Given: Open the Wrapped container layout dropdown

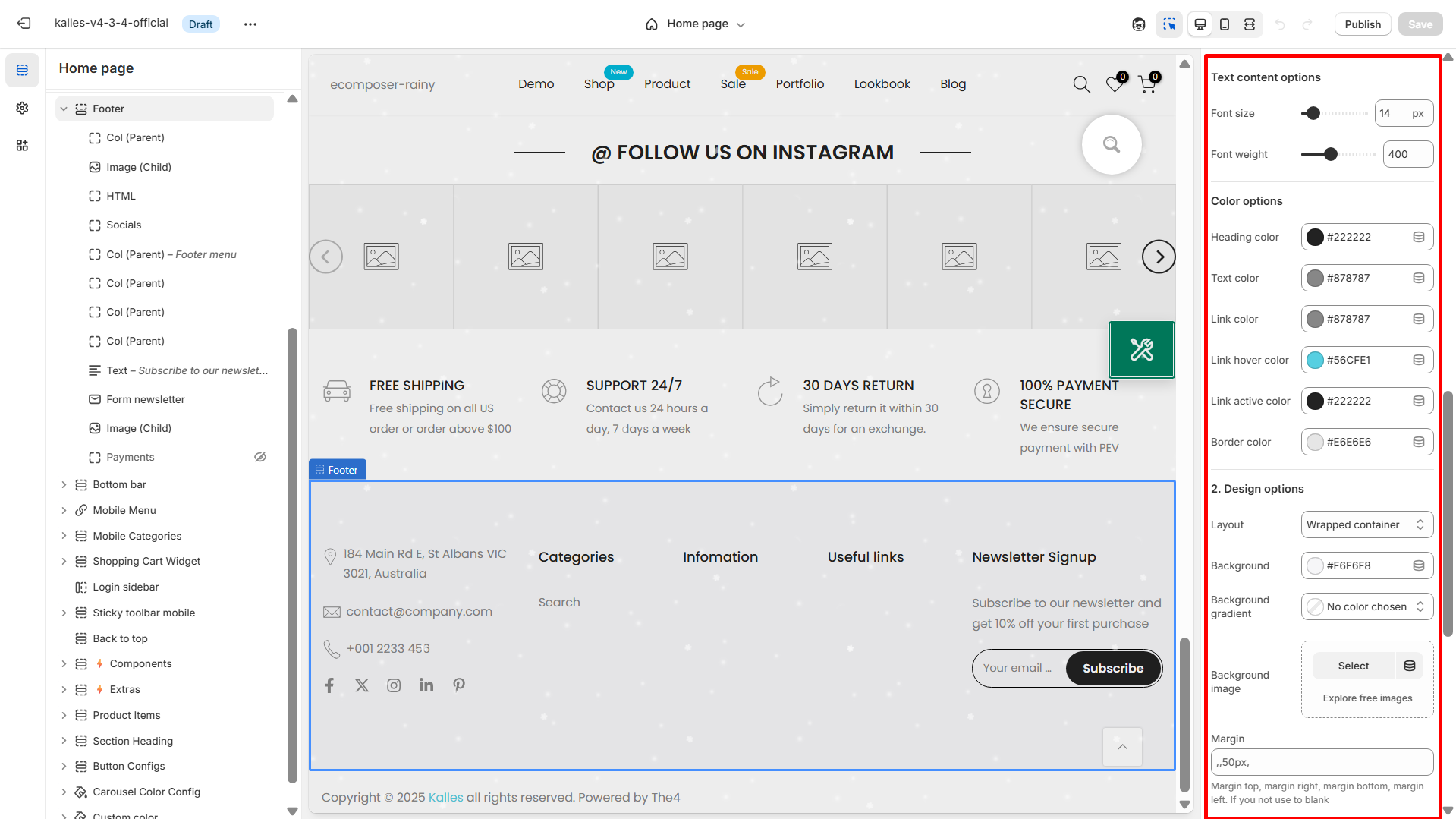Looking at the screenshot, I should (x=1366, y=524).
